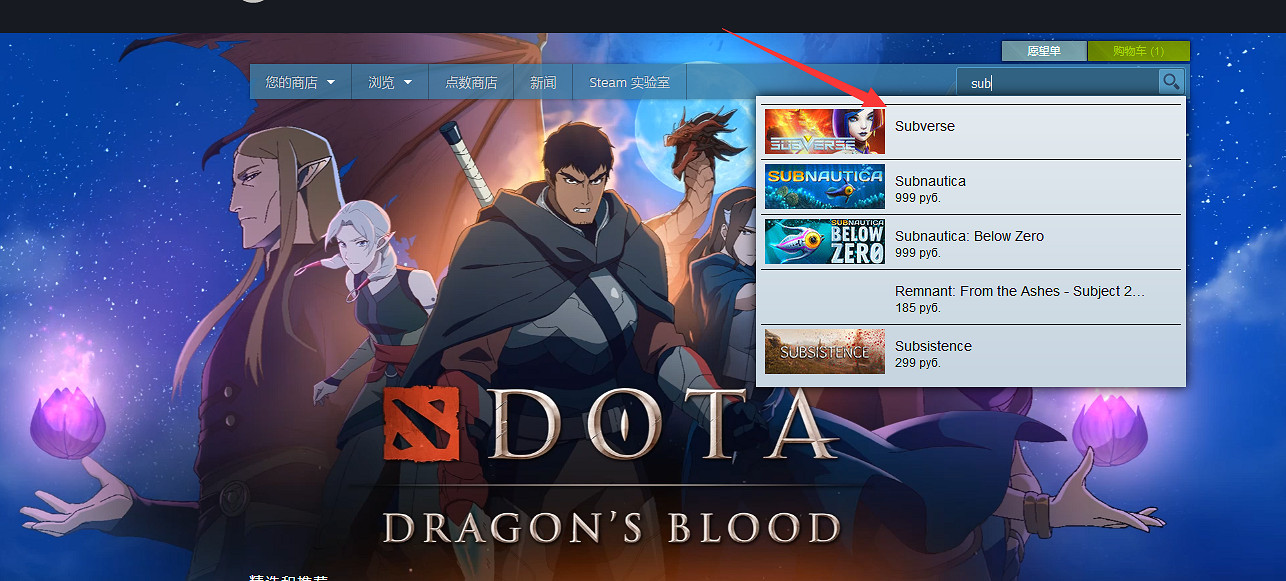The width and height of the screenshot is (1286, 581).
Task: Select the Subnautica thumbnail image
Action: coord(825,187)
